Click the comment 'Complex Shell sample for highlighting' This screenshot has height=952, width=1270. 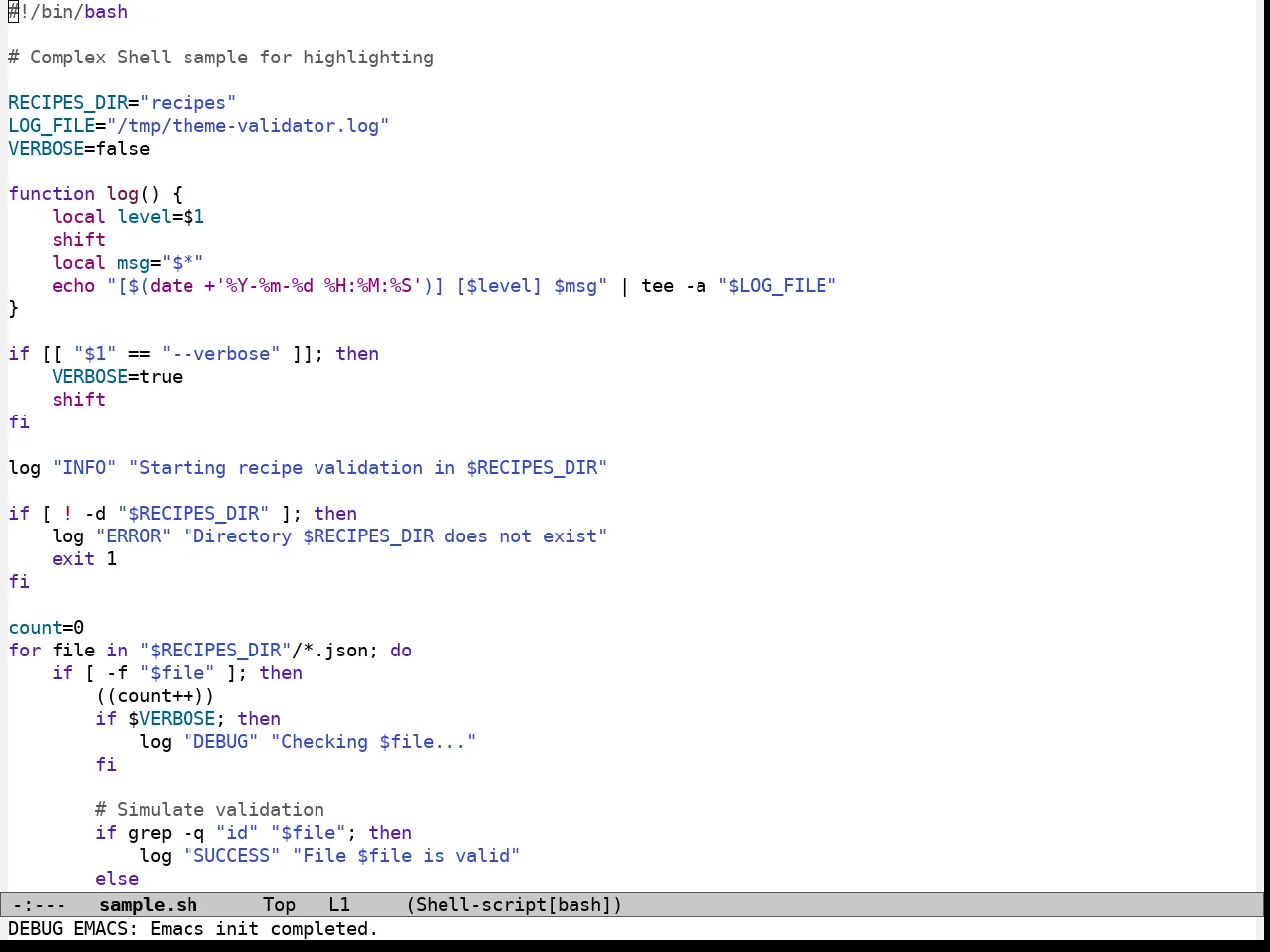231,58
